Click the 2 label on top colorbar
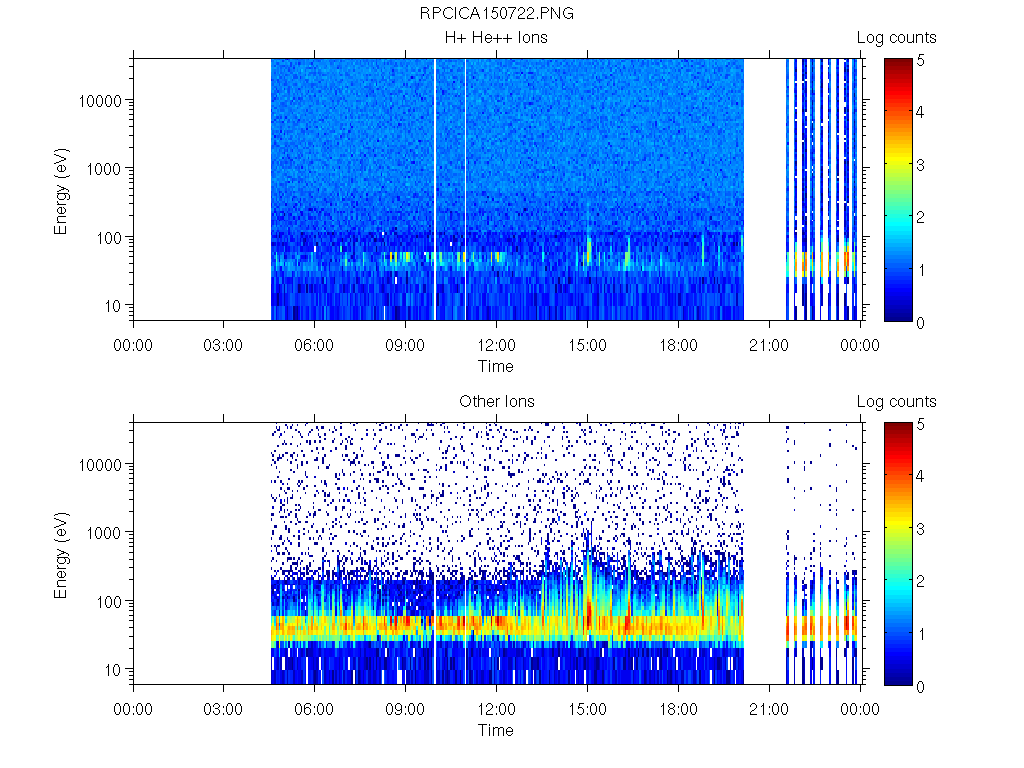The height and width of the screenshot is (768, 1024). [x=920, y=217]
